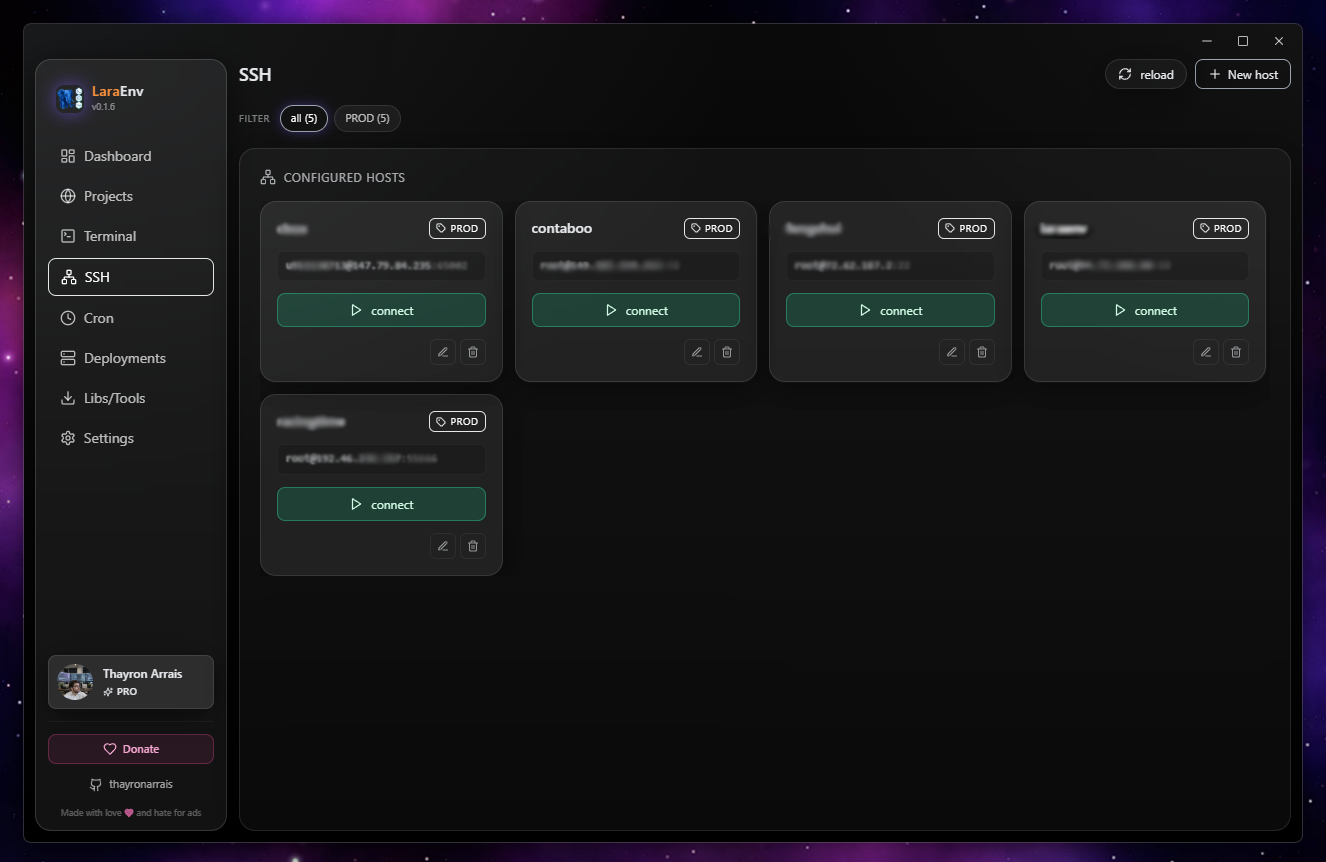Click the PROD tag on 72.62.167.2 card
Viewport: 1326px width, 862px height.
pyautogui.click(x=967, y=228)
